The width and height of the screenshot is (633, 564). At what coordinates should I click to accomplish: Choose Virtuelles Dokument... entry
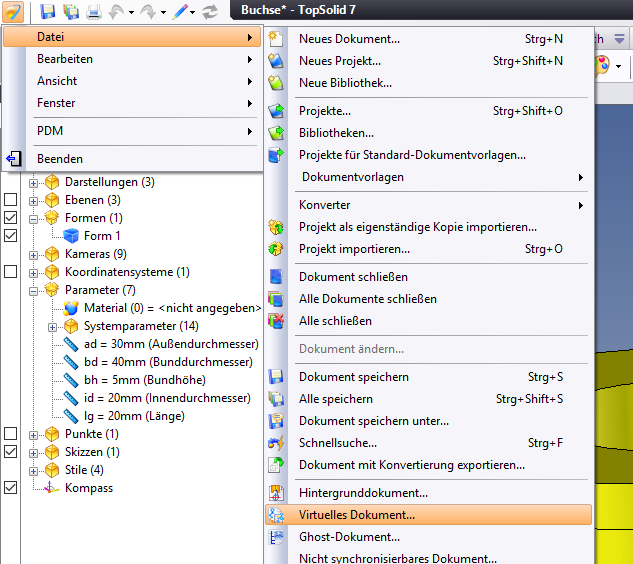pyautogui.click(x=429, y=515)
